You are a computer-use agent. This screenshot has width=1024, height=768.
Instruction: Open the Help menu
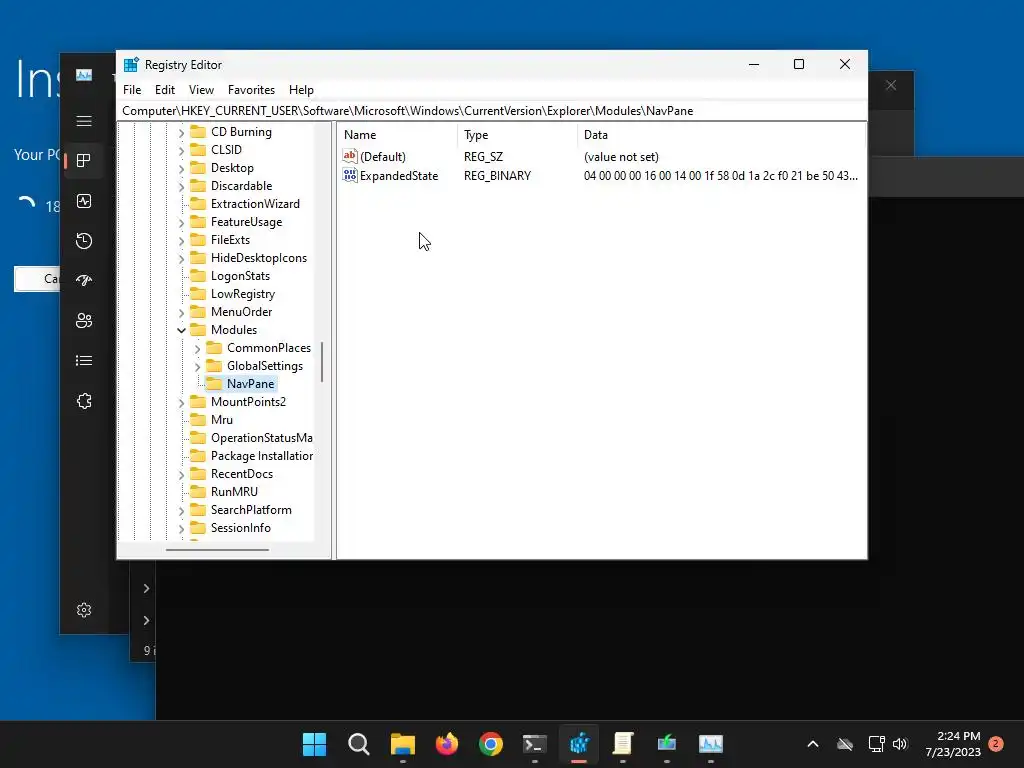(x=301, y=90)
